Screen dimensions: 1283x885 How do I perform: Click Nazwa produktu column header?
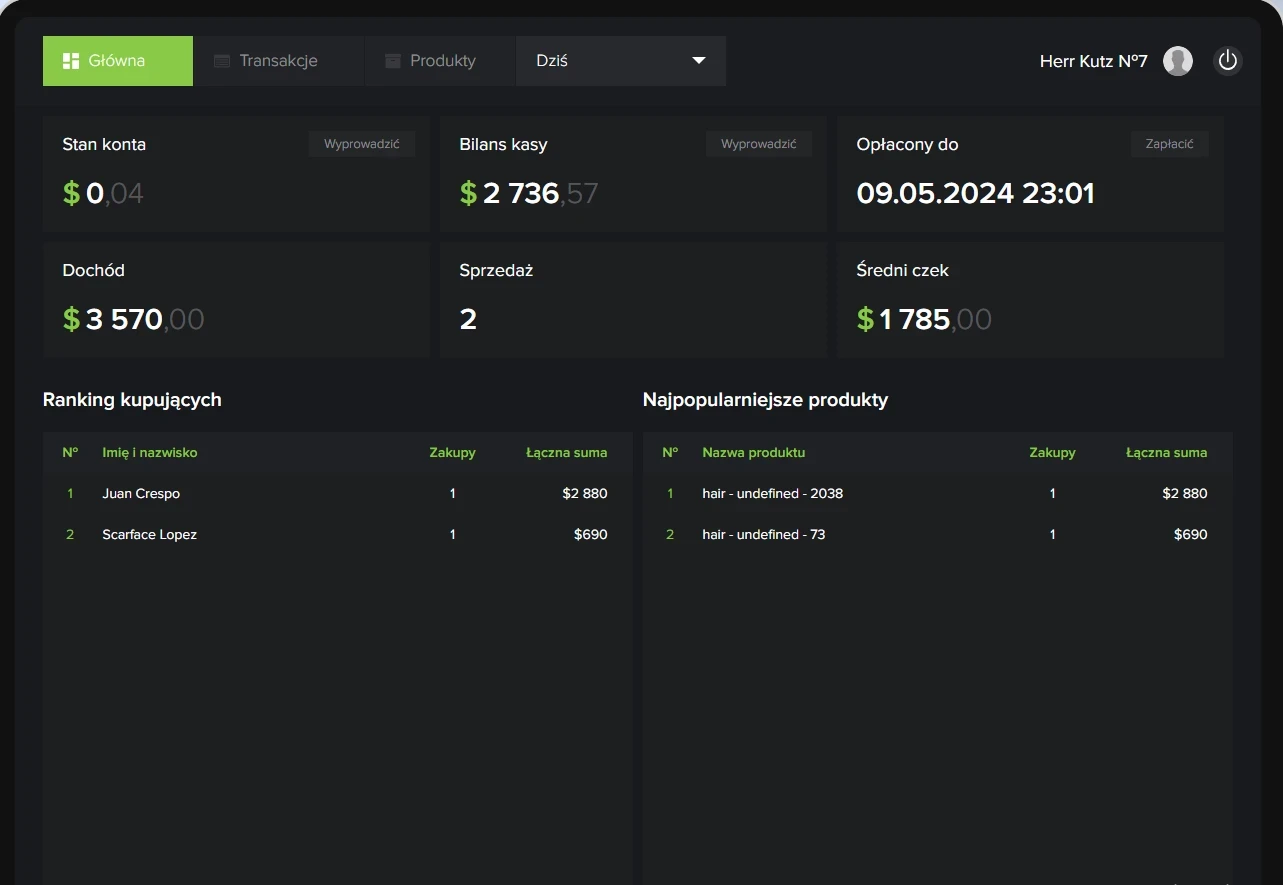(753, 452)
